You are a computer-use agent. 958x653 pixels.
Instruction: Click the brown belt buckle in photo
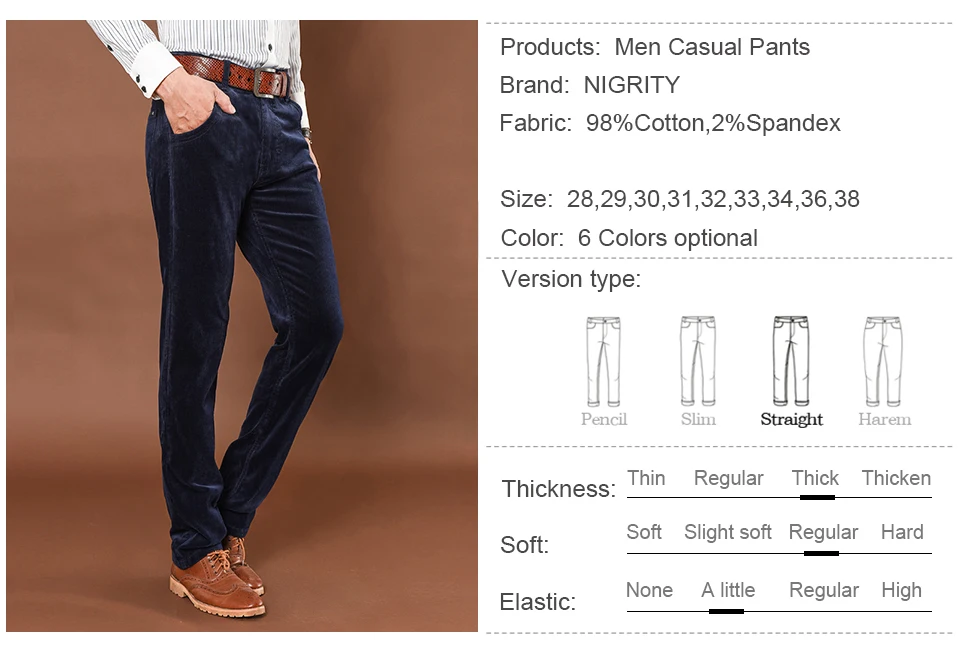[x=269, y=83]
